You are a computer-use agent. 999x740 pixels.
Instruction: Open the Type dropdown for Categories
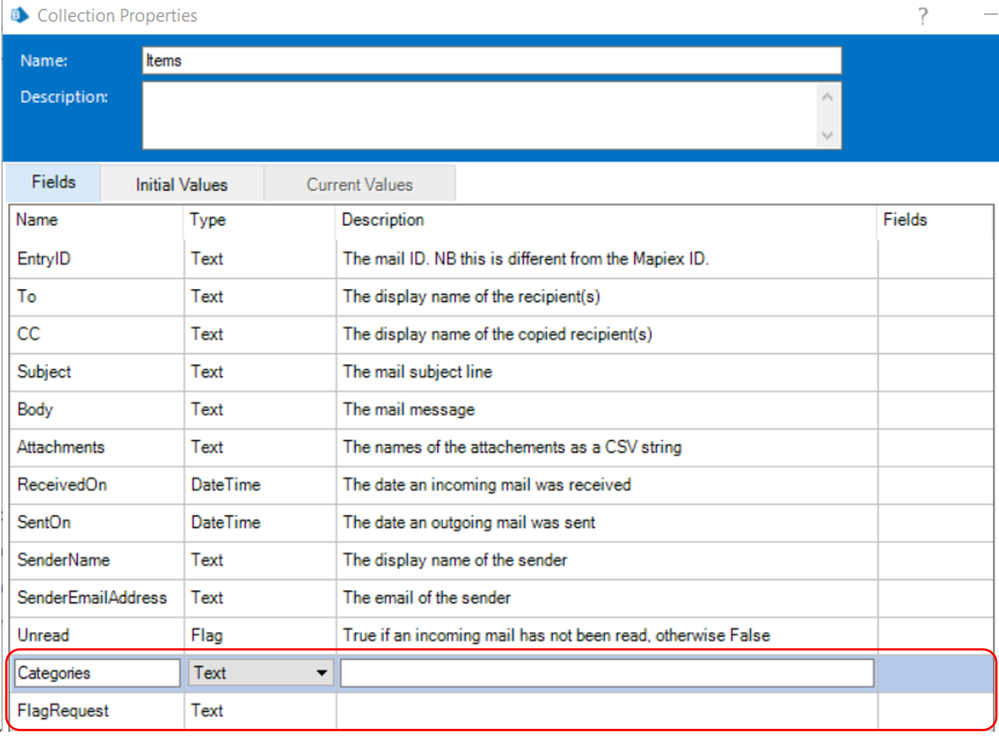pyautogui.click(x=321, y=673)
